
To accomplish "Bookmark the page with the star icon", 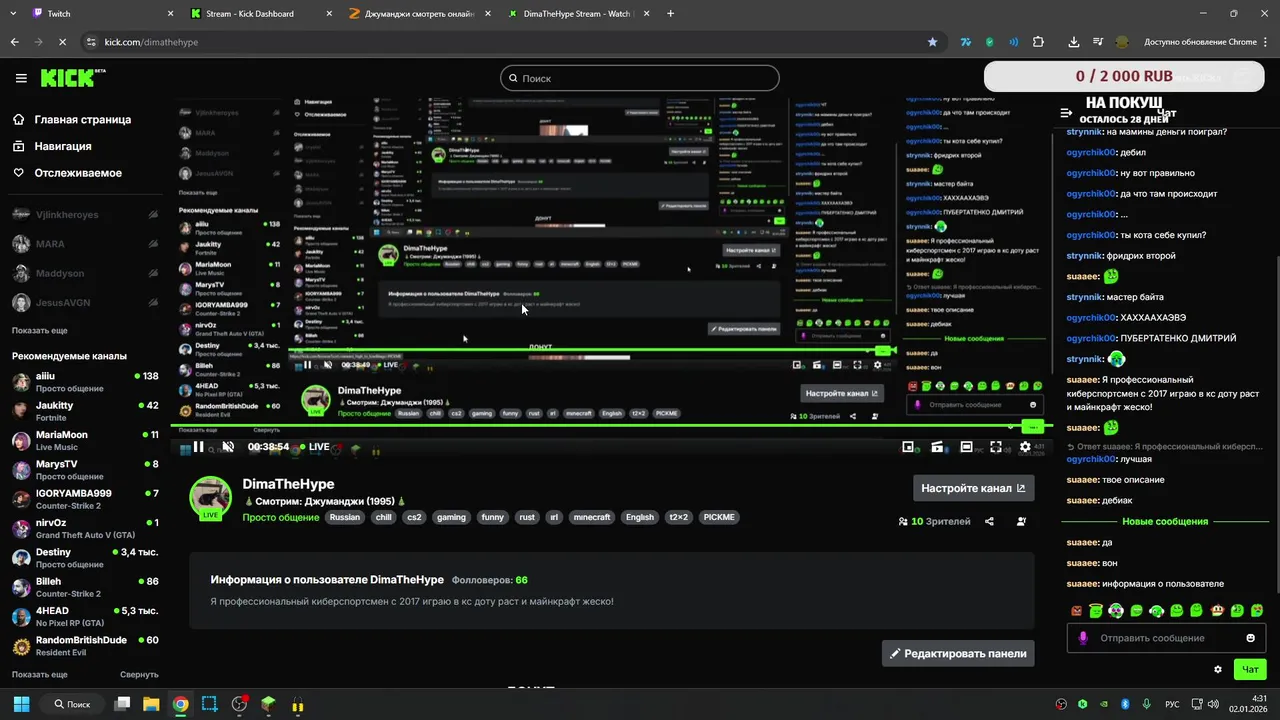I will point(932,42).
